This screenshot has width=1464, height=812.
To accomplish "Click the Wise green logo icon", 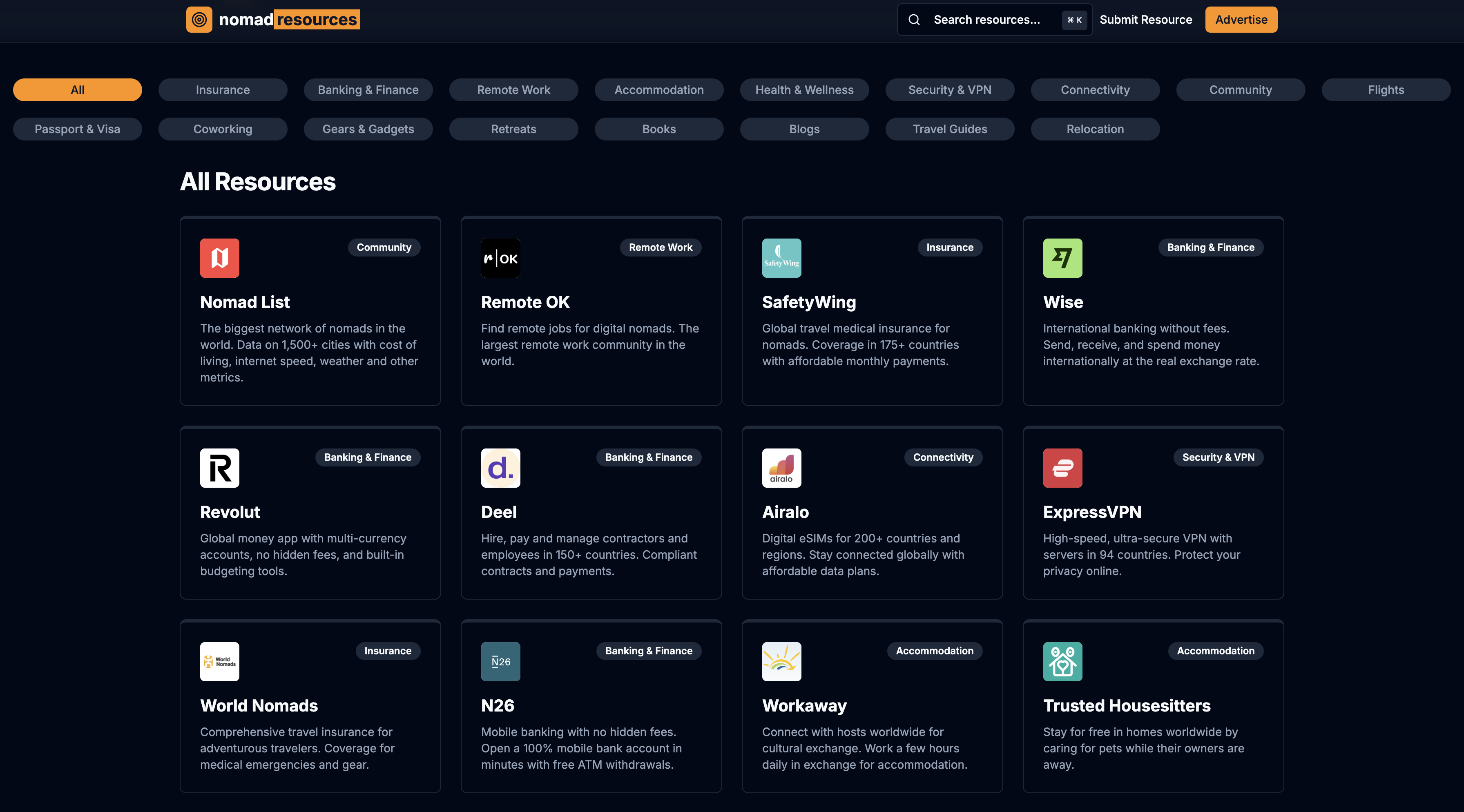I will coord(1062,258).
